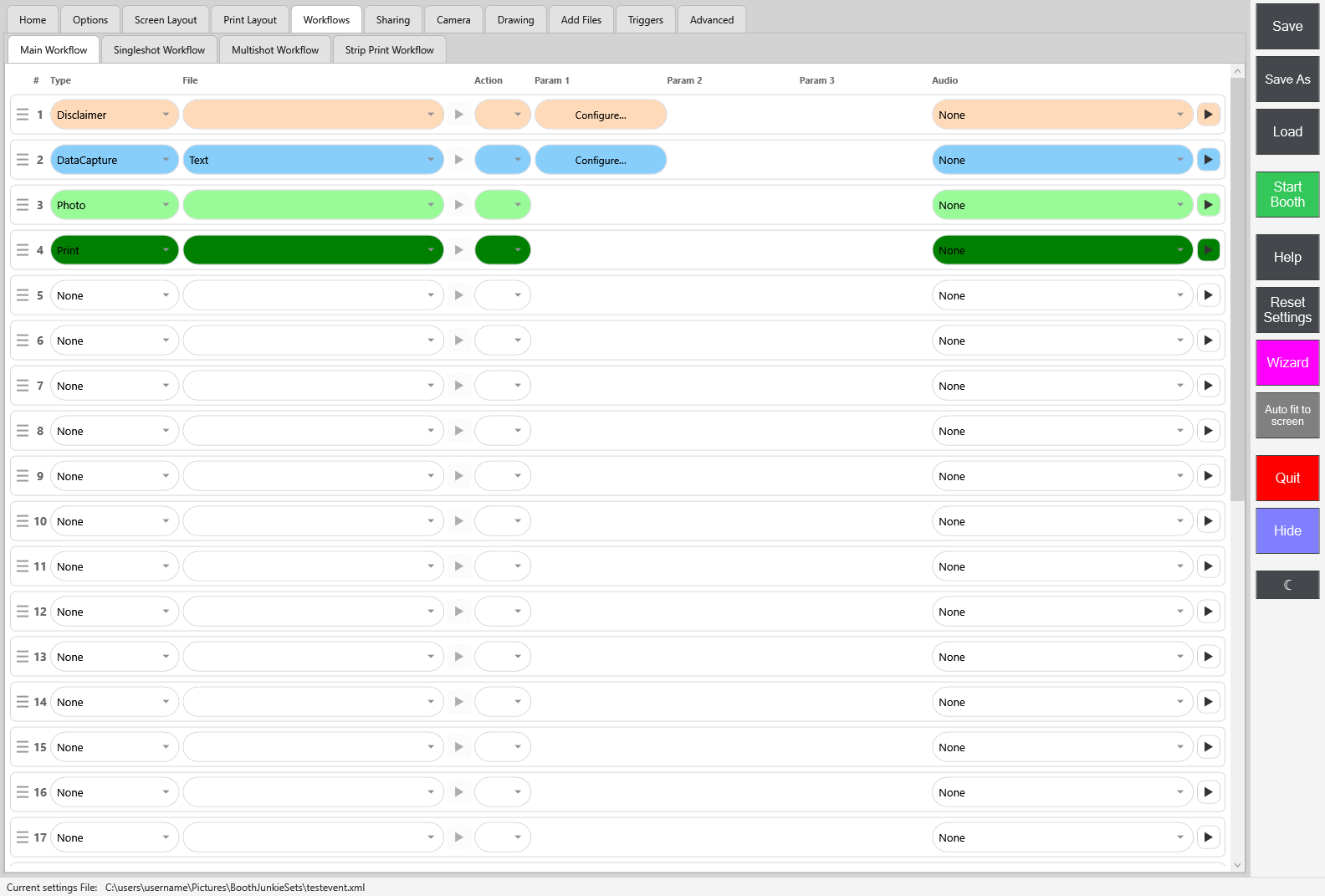Click the drag handle of row 15
The width and height of the screenshot is (1325, 896).
(x=23, y=747)
